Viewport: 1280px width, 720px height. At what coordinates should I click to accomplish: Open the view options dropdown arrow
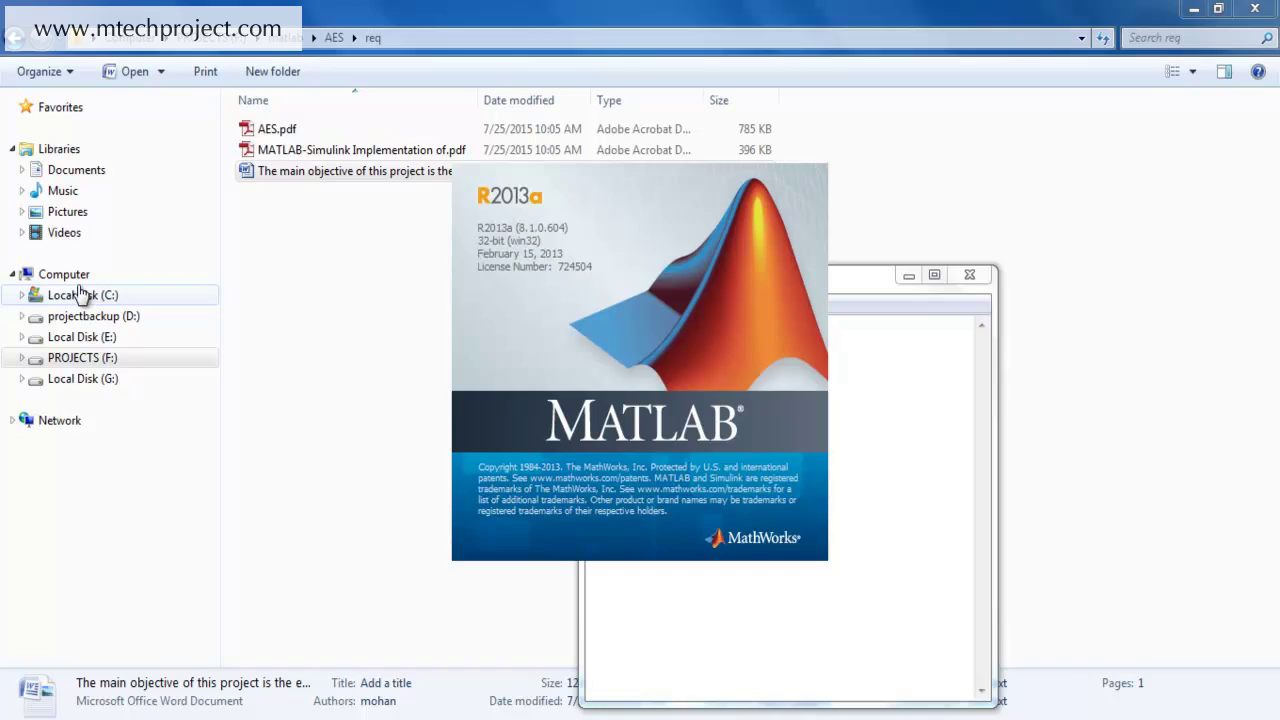1193,72
